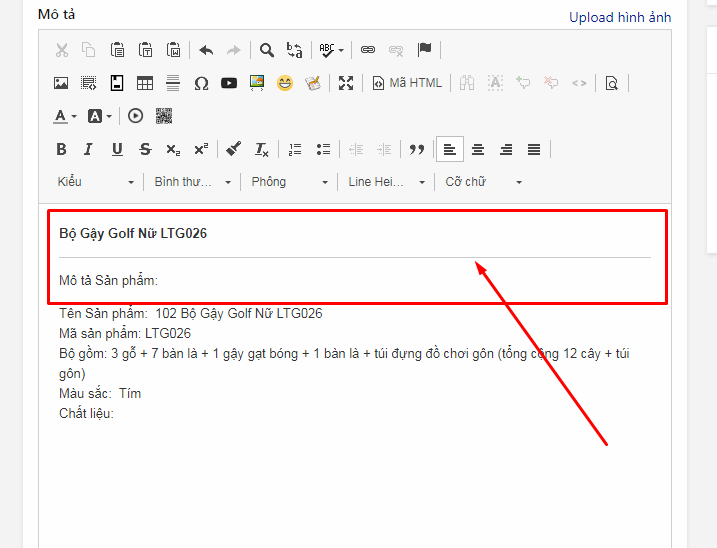Image resolution: width=717 pixels, height=548 pixels.
Task: Insert a link with the chain icon
Action: (x=367, y=50)
